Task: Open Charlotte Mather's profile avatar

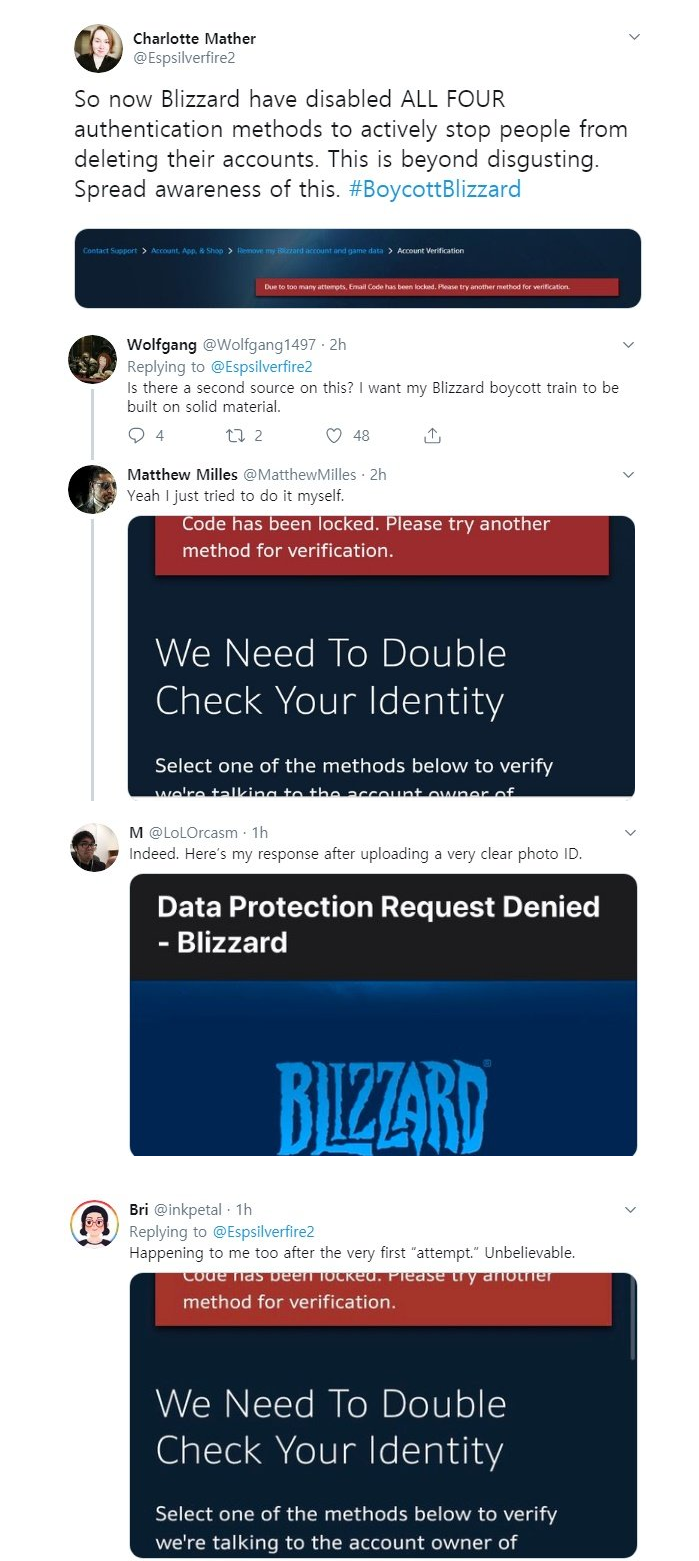Action: [x=98, y=48]
